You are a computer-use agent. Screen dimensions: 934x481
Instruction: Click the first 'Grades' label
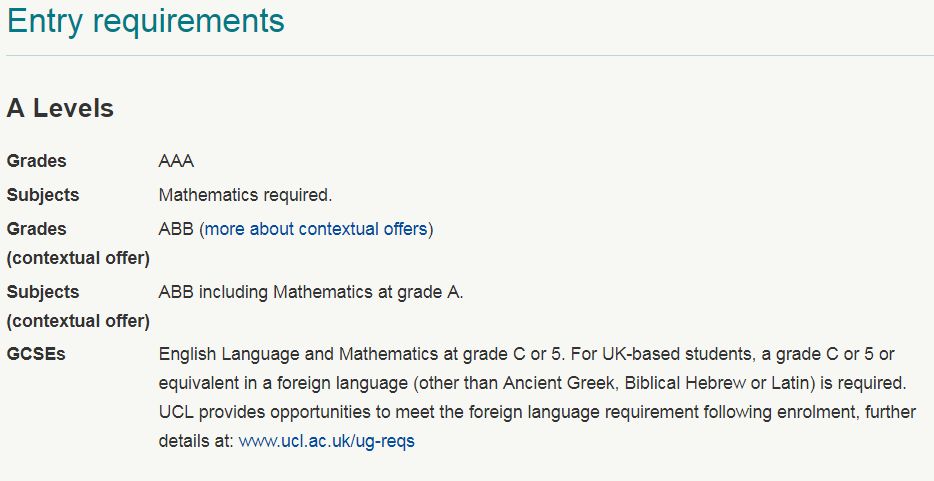(x=36, y=161)
